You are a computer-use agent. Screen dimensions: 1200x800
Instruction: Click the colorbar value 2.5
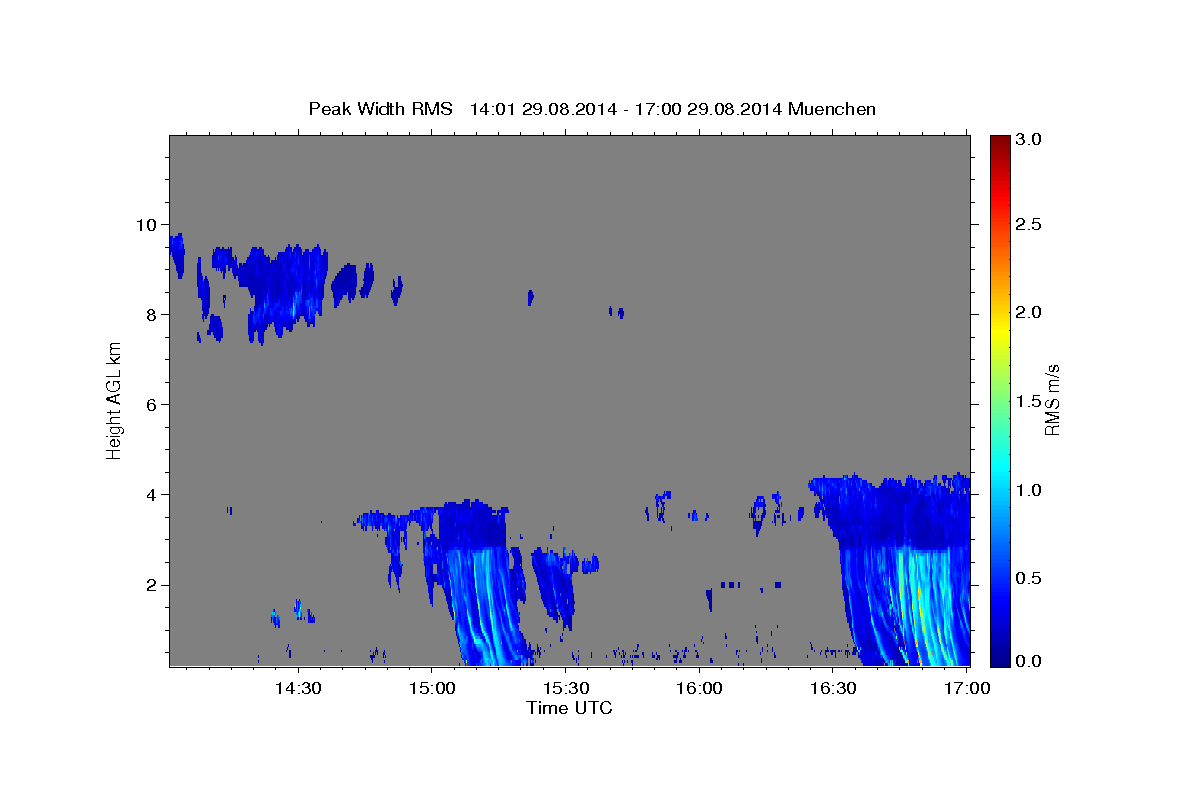(x=1028, y=224)
